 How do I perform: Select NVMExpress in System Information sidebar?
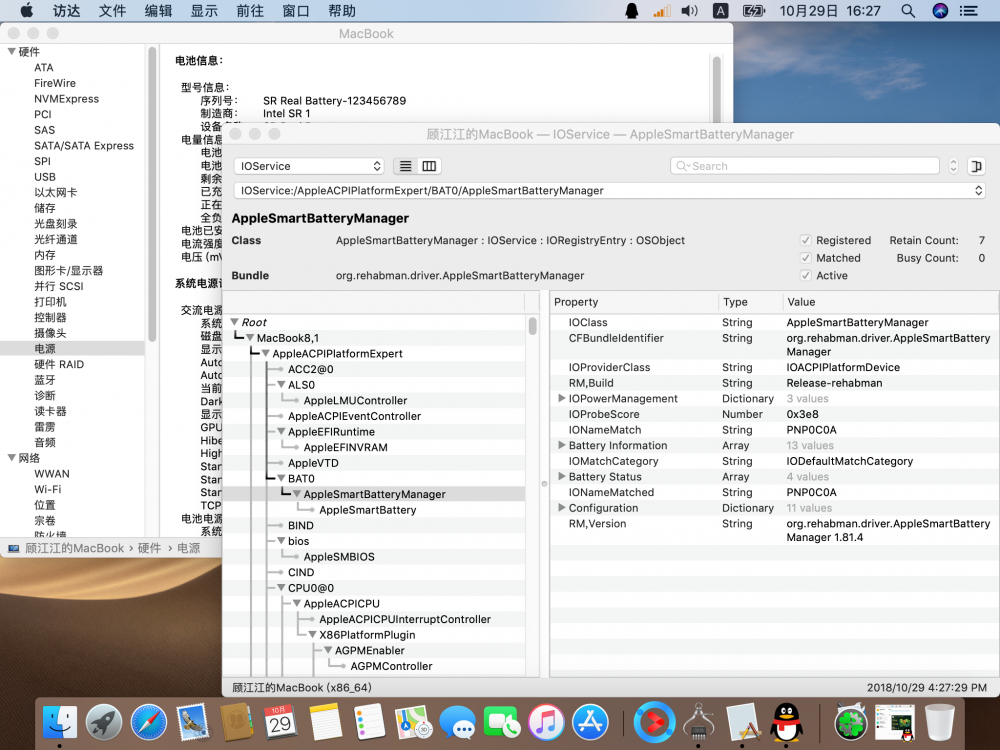[66, 99]
